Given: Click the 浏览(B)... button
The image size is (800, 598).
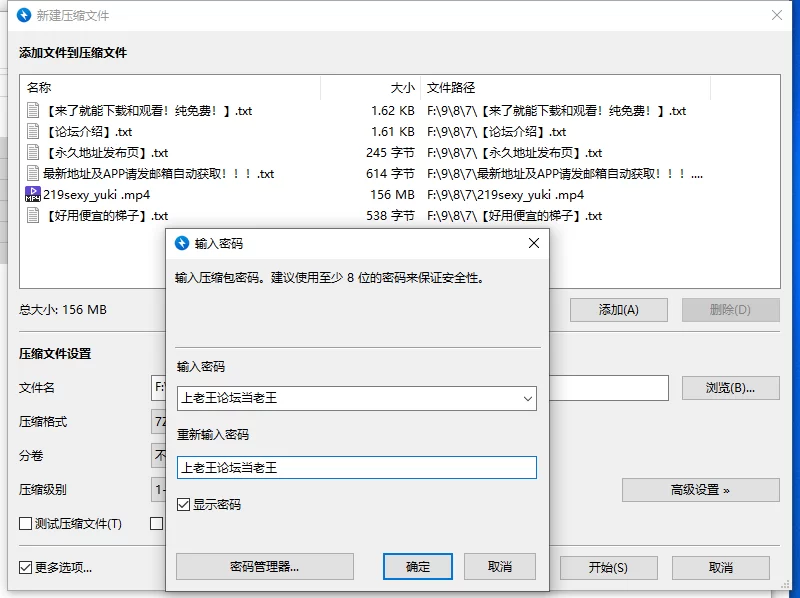Looking at the screenshot, I should (731, 388).
